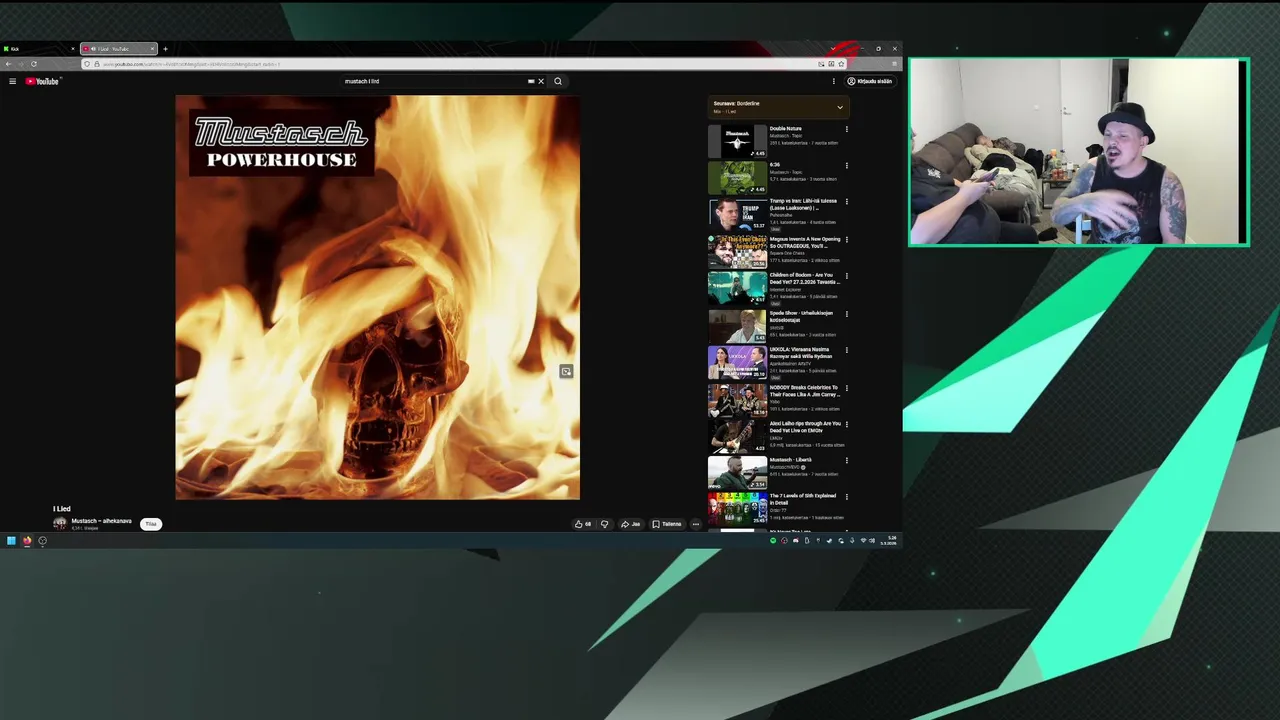The height and width of the screenshot is (720, 1280).
Task: Click the browser back arrow
Action: [x=9, y=64]
